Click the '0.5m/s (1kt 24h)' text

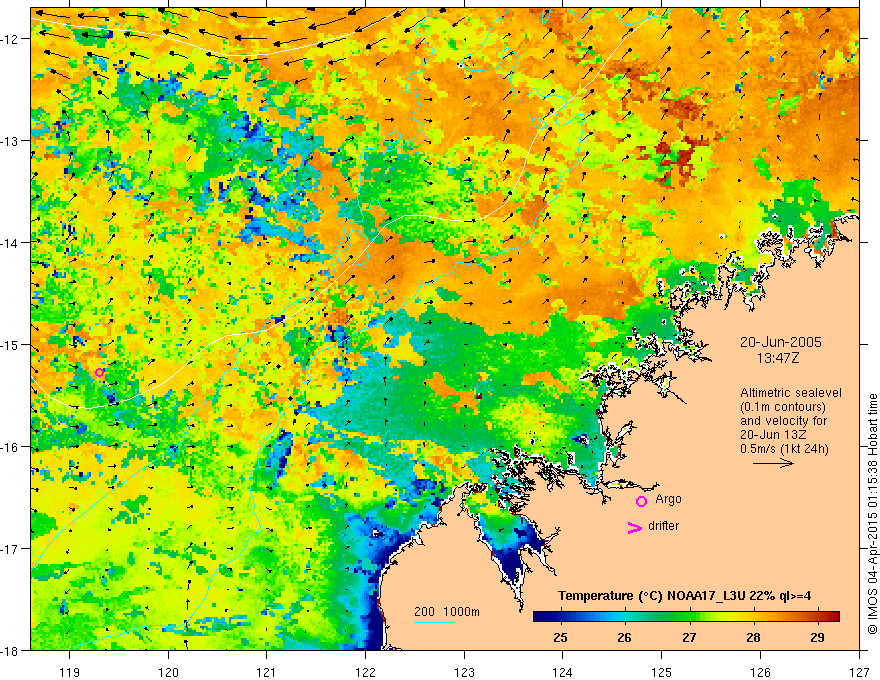(784, 449)
